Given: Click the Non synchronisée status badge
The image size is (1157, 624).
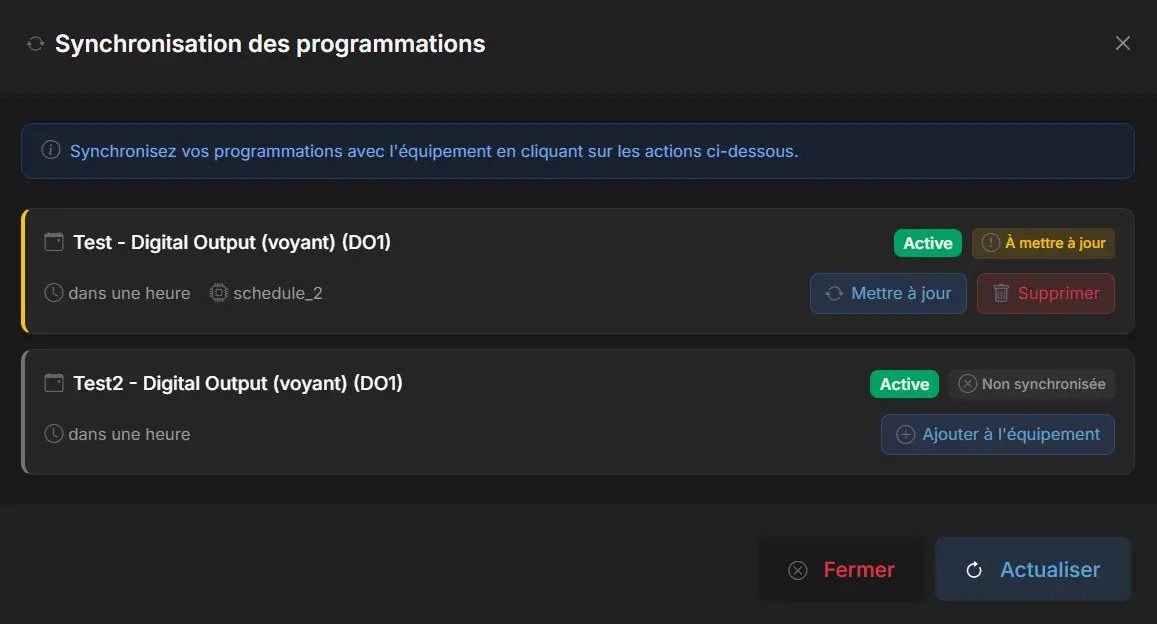Looking at the screenshot, I should (x=1031, y=384).
